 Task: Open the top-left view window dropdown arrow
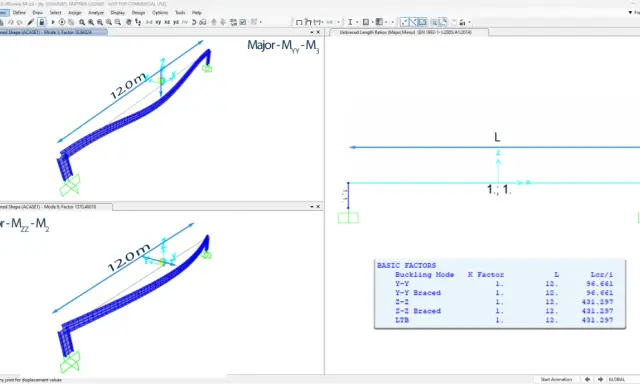312,32
